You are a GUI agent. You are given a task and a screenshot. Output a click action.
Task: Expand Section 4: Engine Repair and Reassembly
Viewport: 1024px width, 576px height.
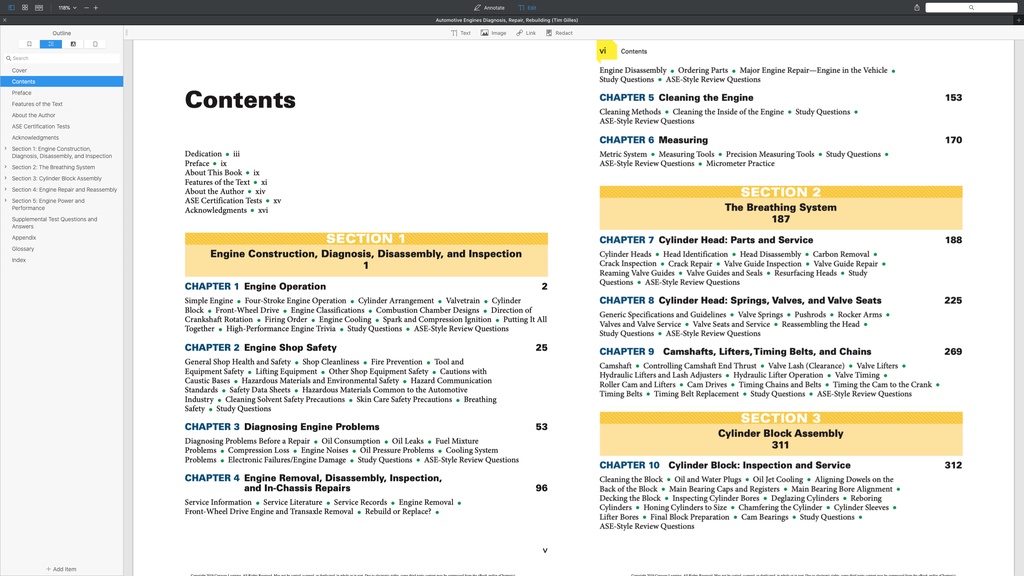coord(6,189)
